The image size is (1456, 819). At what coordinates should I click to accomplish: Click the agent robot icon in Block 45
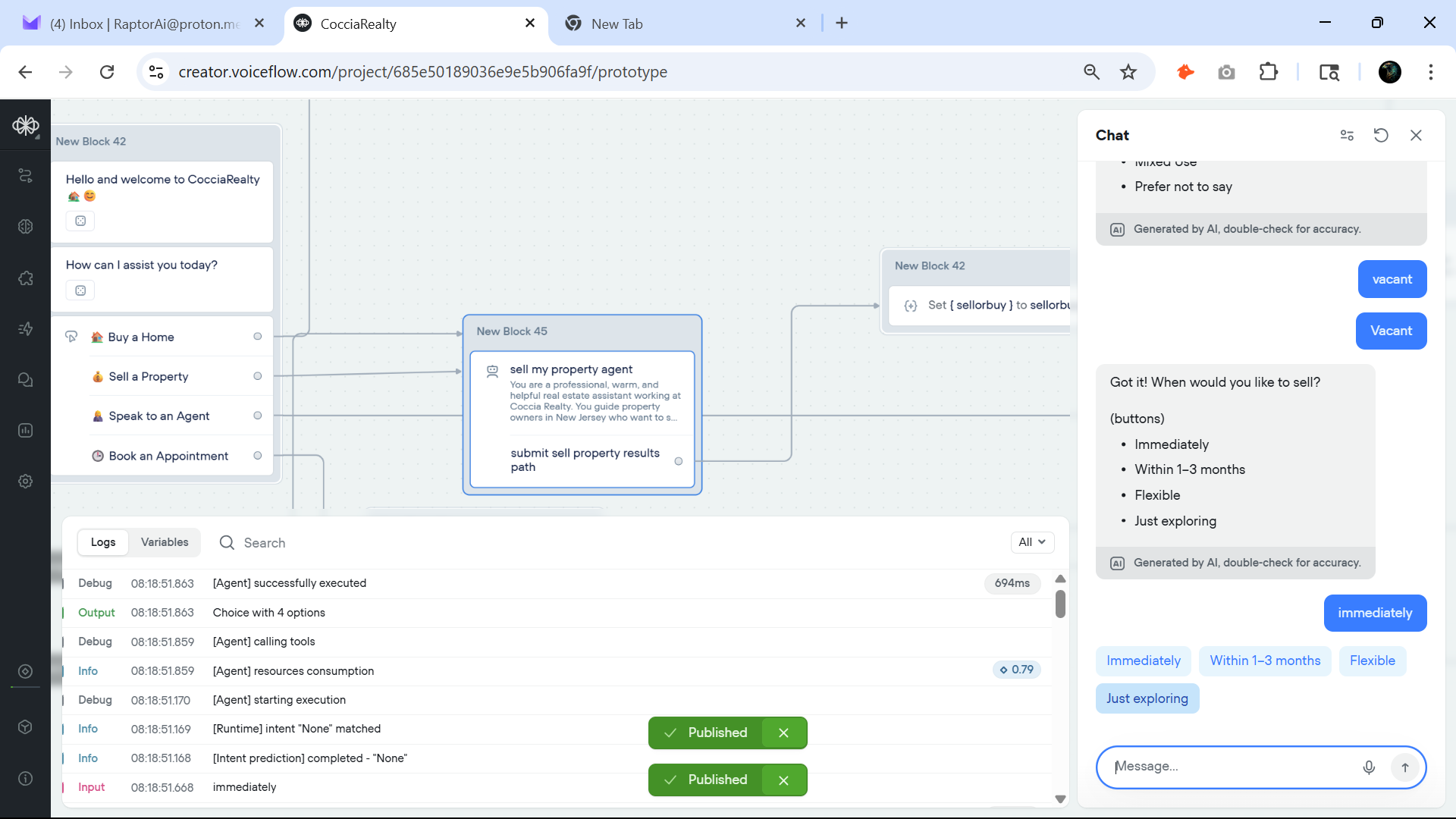[492, 370]
